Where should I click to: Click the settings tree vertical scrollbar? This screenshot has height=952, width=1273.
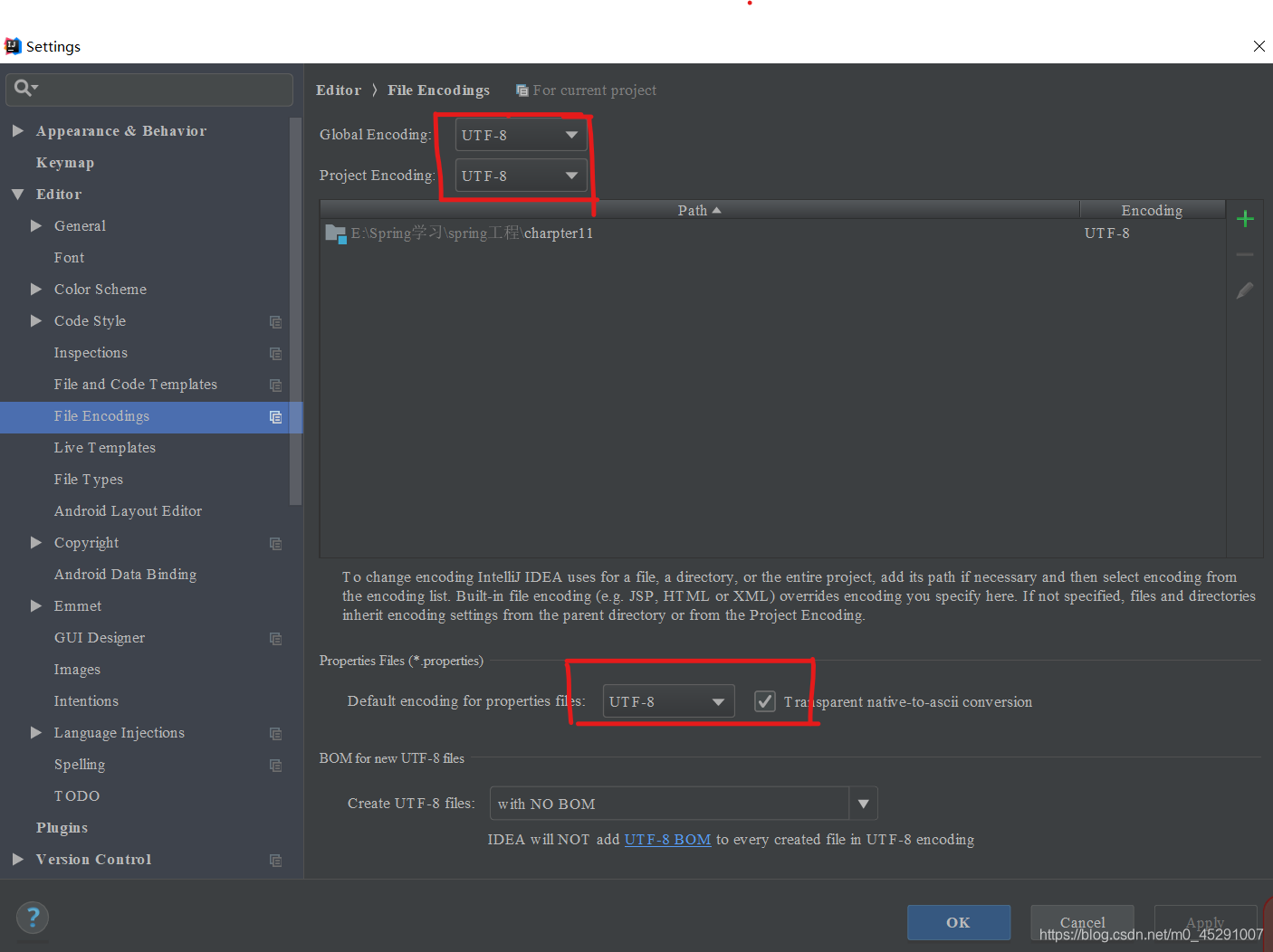click(295, 312)
